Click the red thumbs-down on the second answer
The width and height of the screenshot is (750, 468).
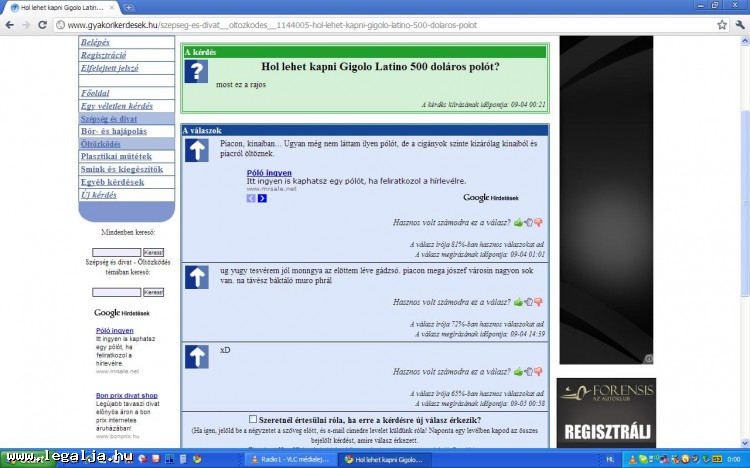point(538,302)
